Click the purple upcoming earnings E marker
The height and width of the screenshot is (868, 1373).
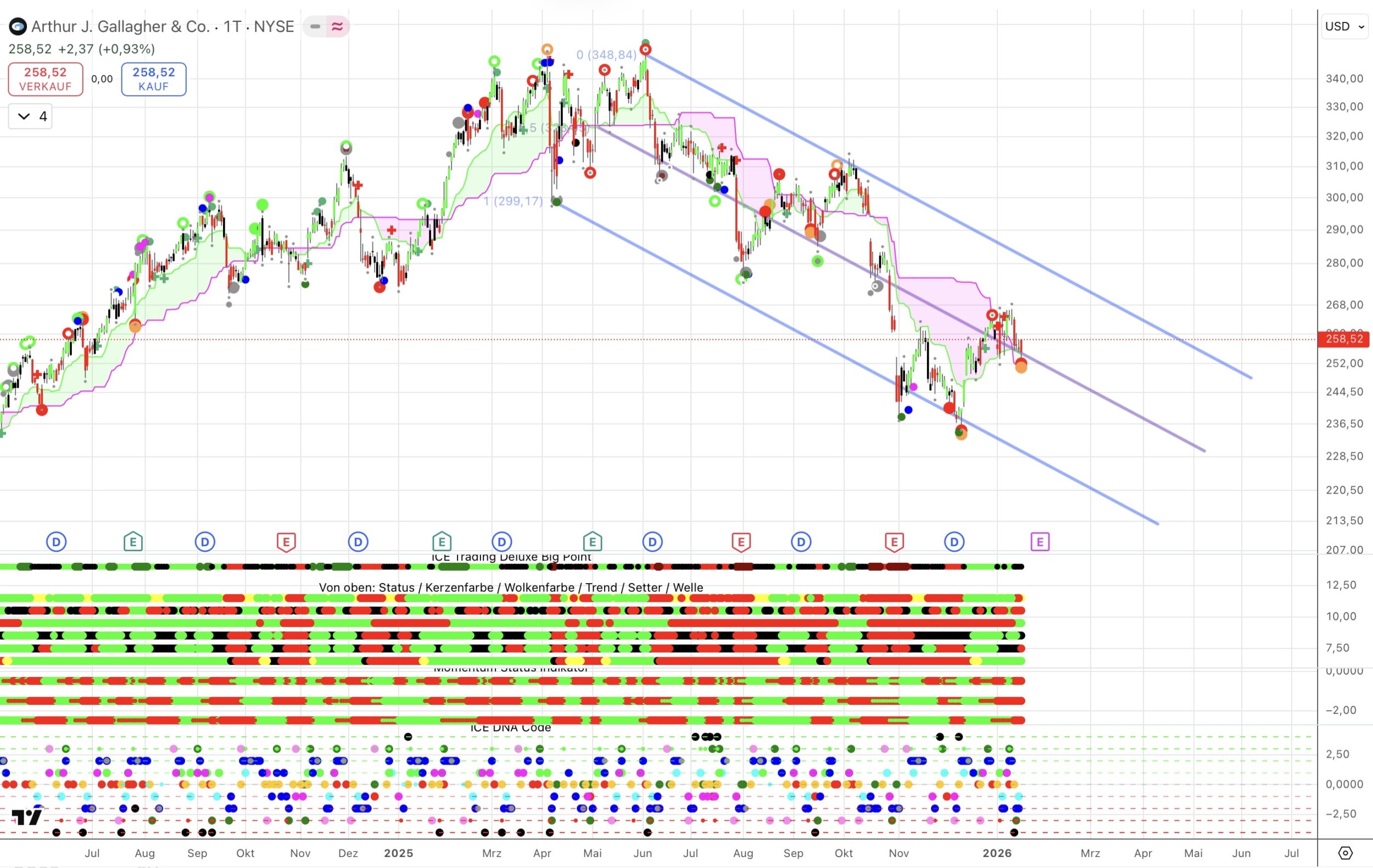coord(1040,541)
